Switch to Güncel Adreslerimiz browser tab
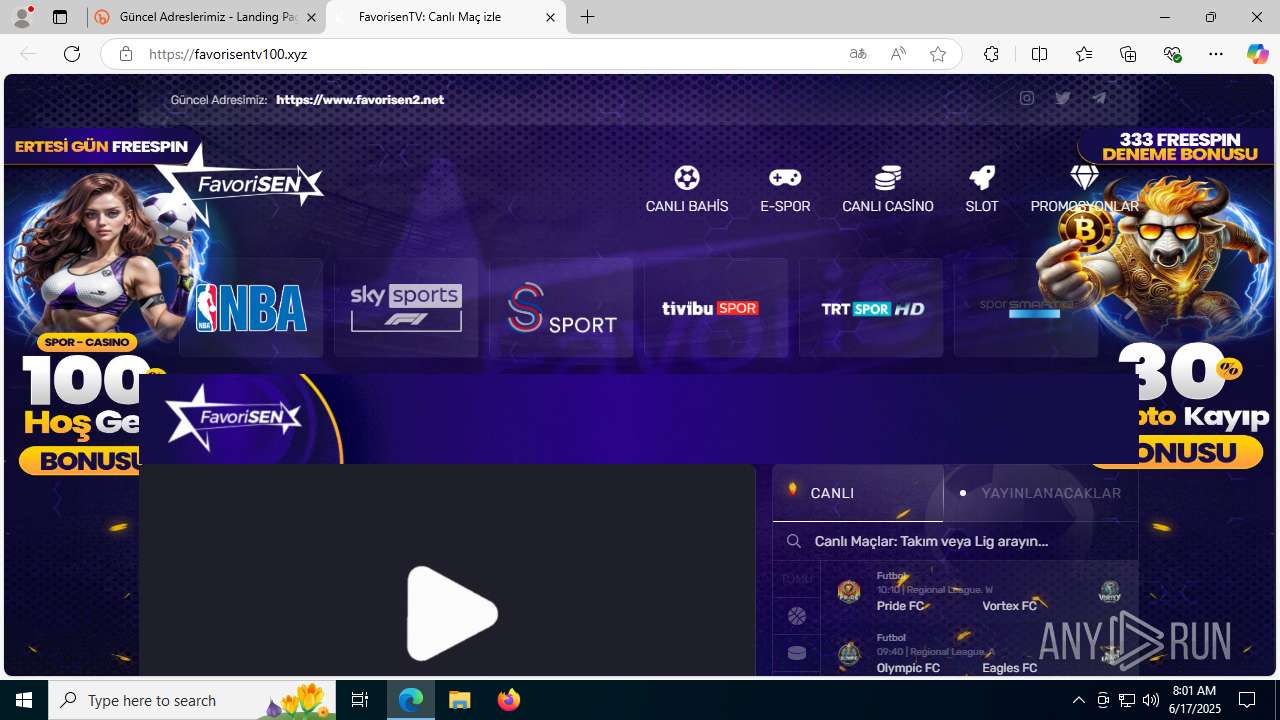Screen dimensions: 1280x720 pyautogui.click(x=207, y=17)
